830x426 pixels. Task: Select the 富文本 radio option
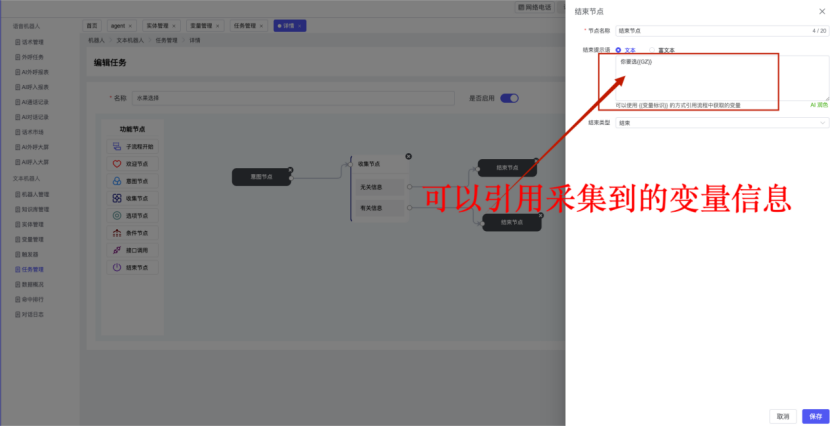(x=654, y=49)
